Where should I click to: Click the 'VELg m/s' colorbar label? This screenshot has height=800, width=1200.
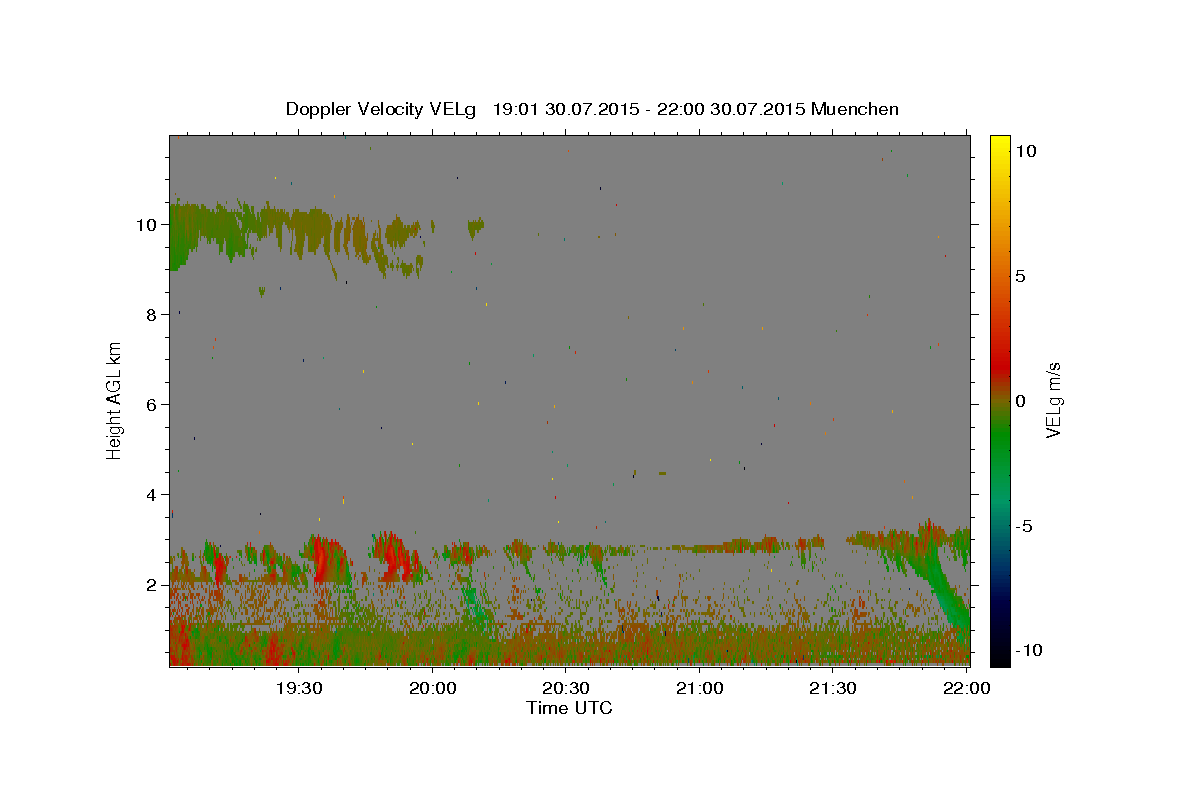(1053, 400)
